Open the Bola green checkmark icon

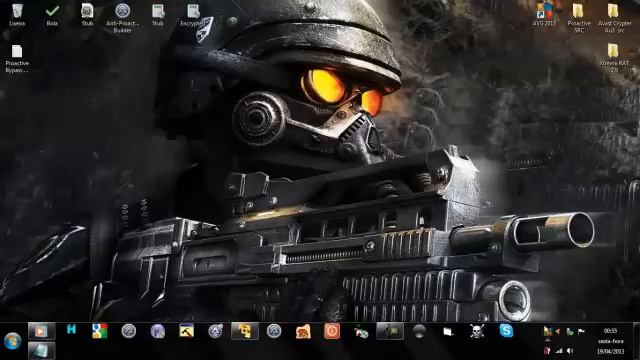[52, 15]
